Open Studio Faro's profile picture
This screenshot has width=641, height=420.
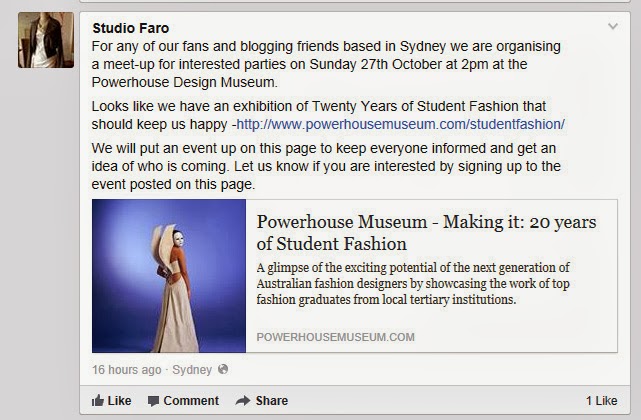coord(46,41)
